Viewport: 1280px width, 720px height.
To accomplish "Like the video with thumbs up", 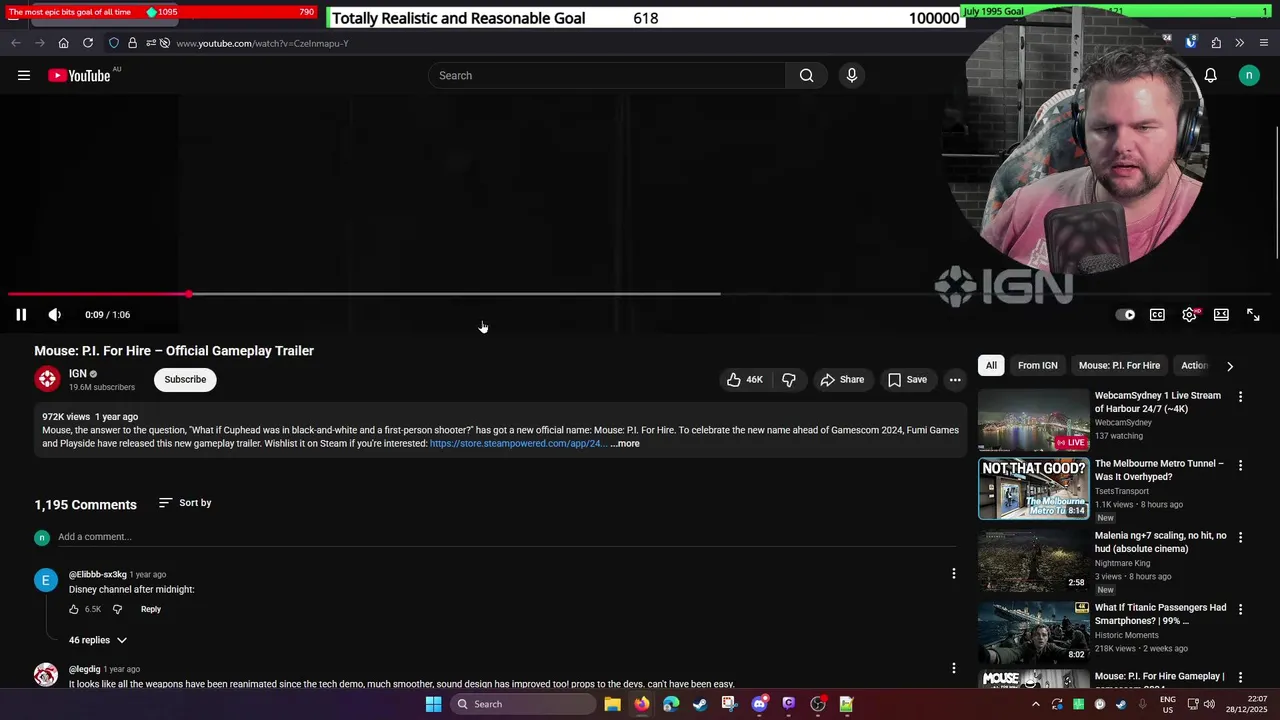I will tap(744, 379).
